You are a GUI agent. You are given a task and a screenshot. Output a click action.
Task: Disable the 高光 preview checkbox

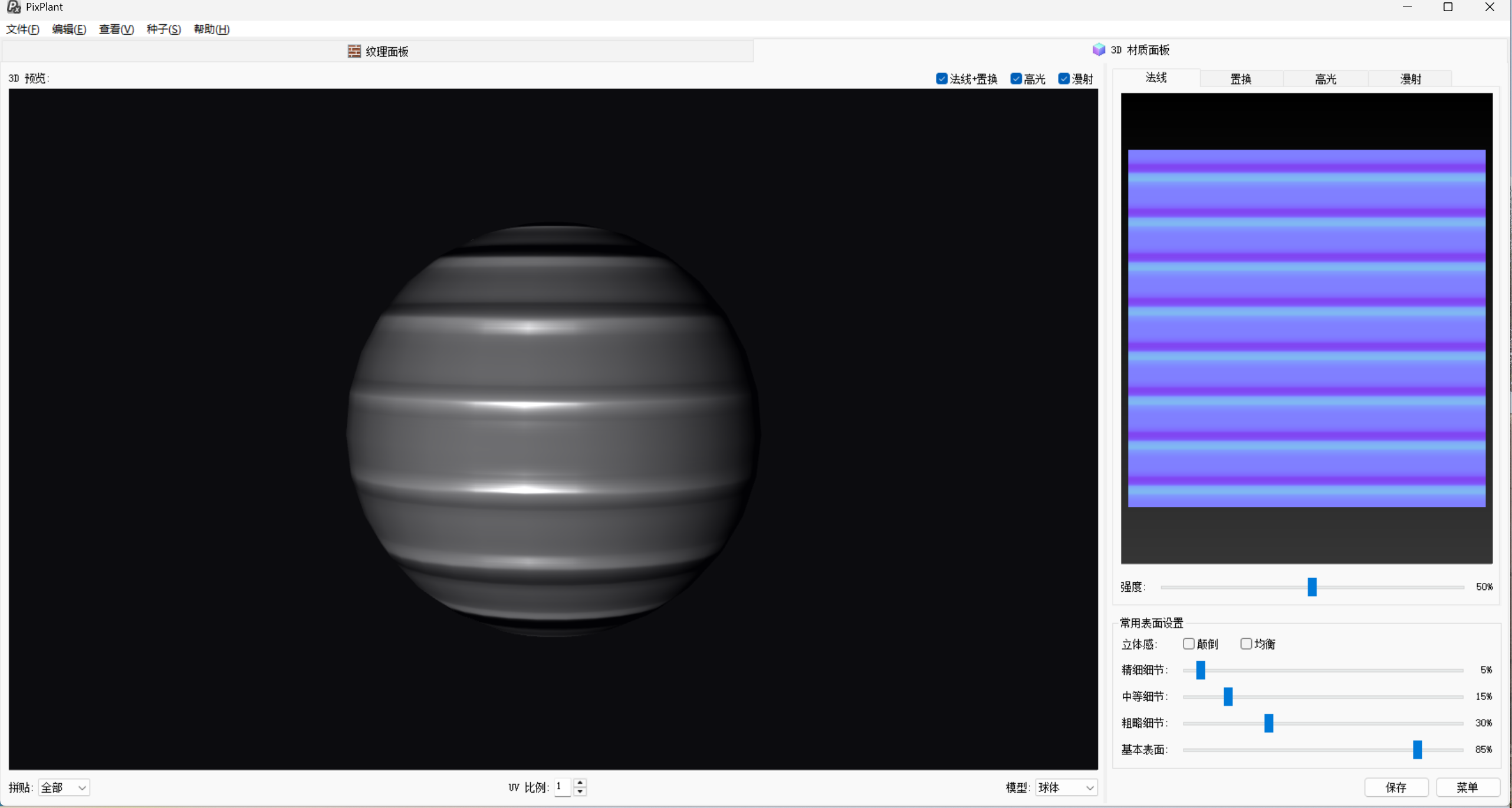click(1015, 79)
